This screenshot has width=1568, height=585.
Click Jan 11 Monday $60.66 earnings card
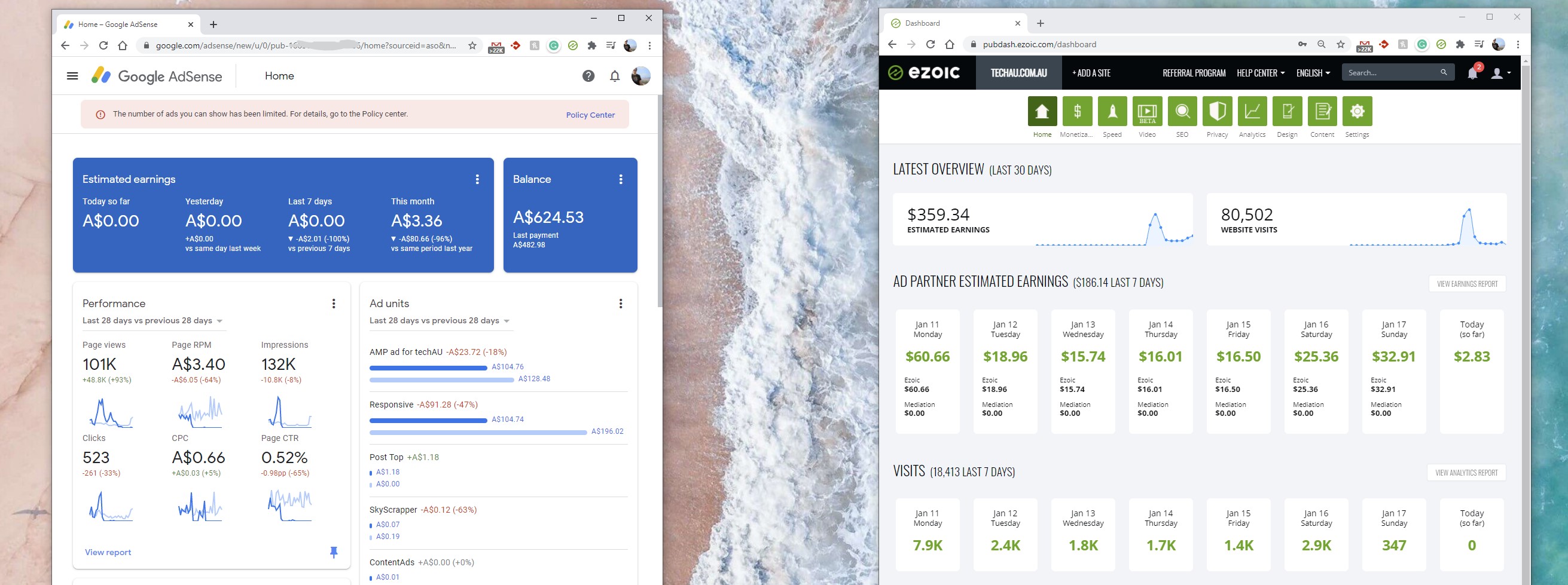tap(927, 372)
